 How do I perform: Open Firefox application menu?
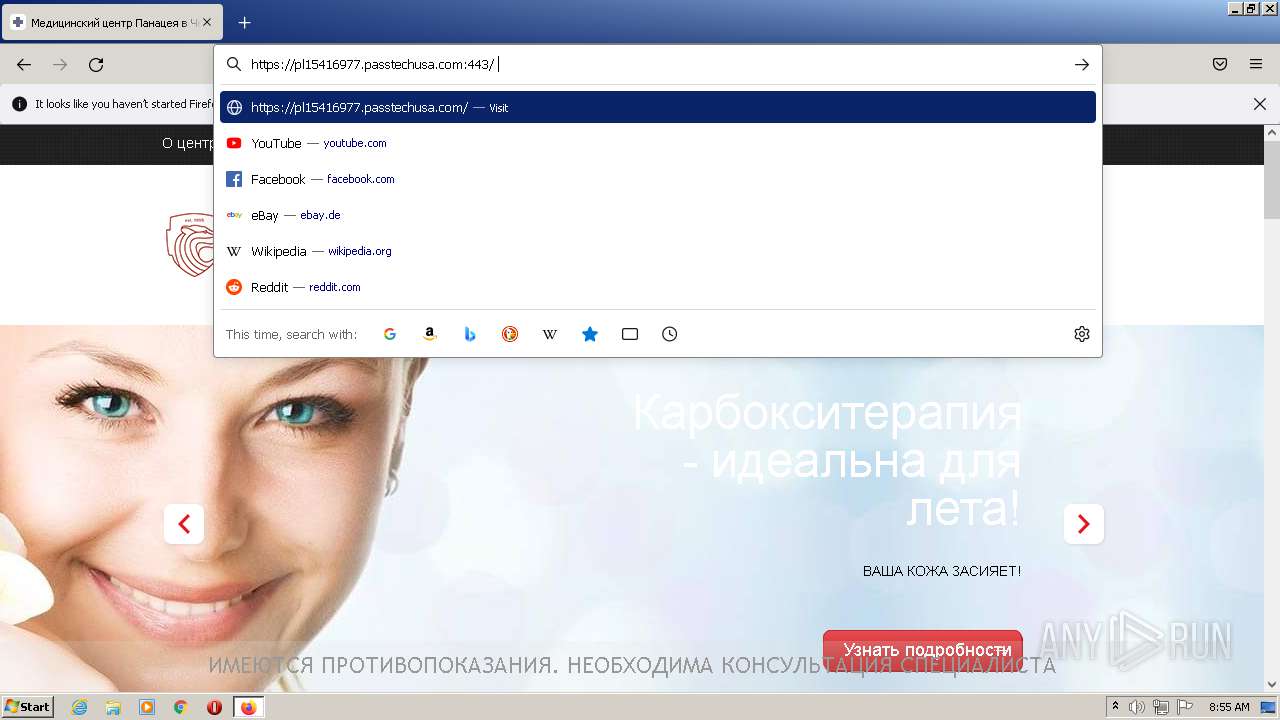(x=1256, y=64)
